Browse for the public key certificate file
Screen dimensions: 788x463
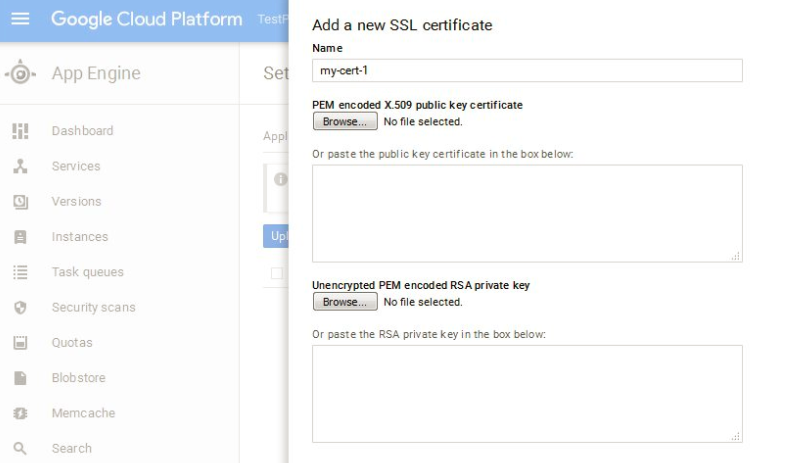[x=345, y=122]
